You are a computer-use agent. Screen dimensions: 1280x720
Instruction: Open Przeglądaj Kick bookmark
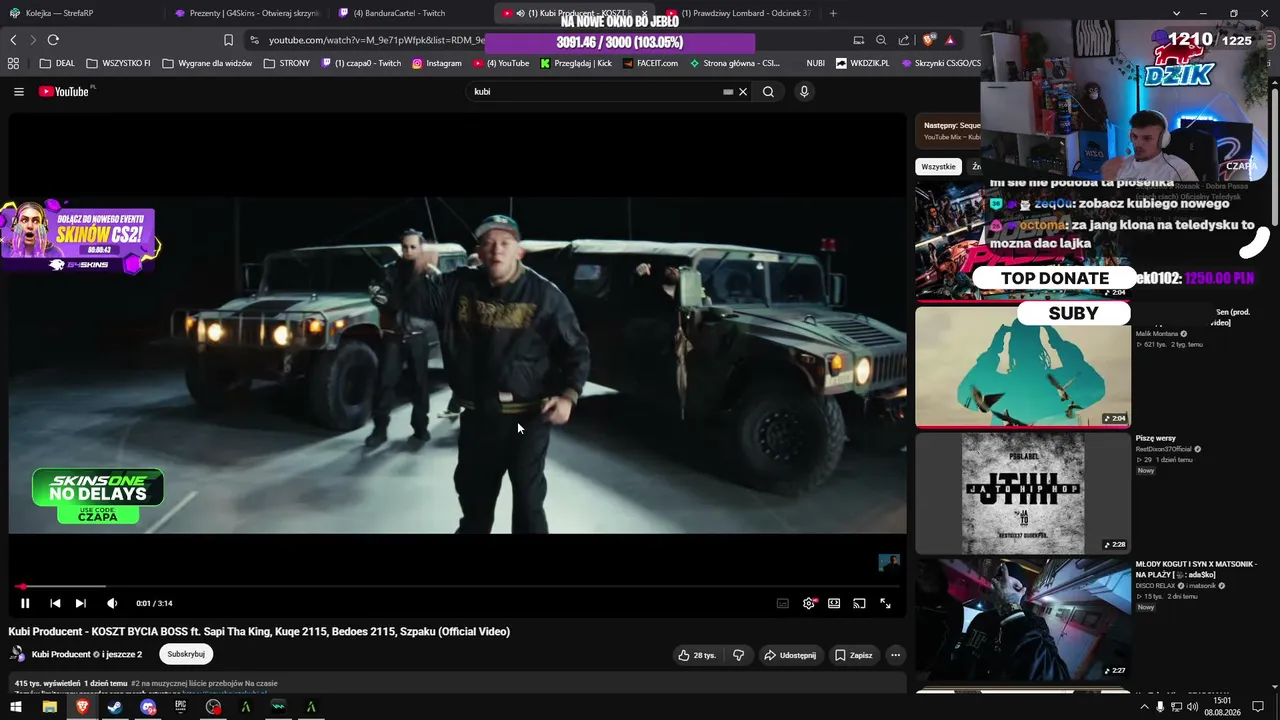tap(576, 63)
